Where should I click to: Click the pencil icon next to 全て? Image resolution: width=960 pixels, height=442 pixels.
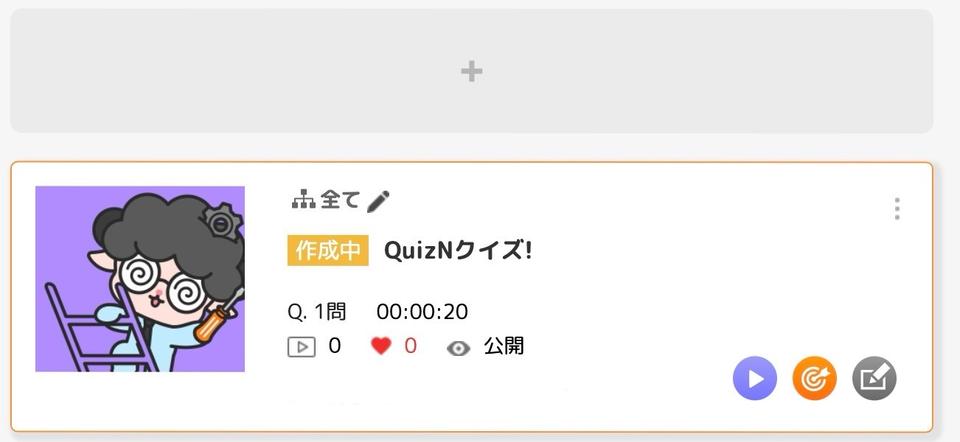click(378, 201)
